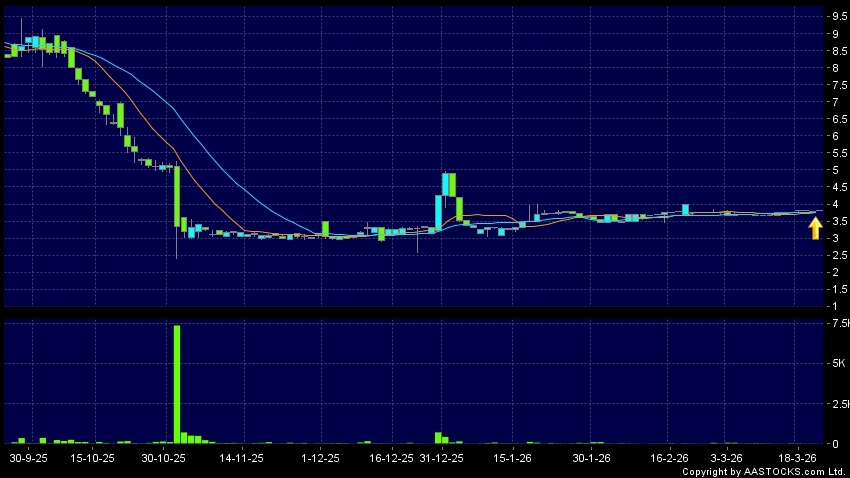
Task: Click the green candlestick near 1-12-25
Action: click(326, 229)
